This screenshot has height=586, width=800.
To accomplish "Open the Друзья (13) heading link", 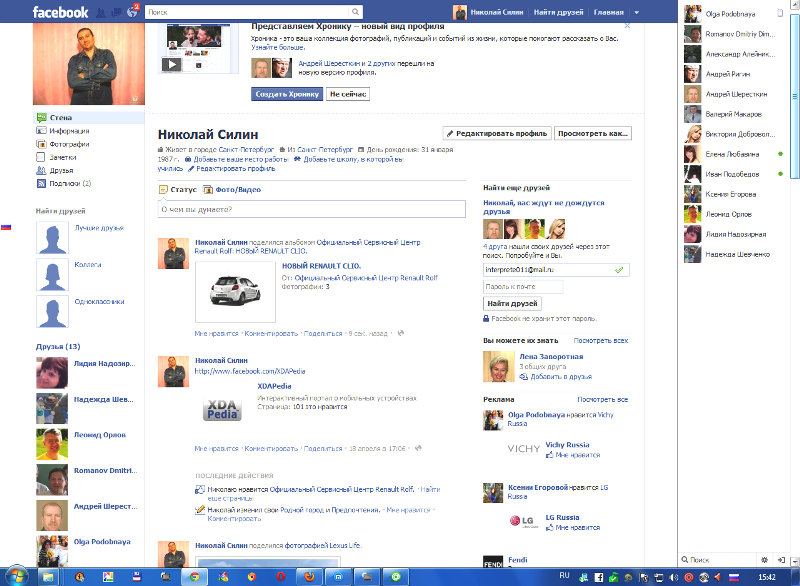I will click(58, 347).
